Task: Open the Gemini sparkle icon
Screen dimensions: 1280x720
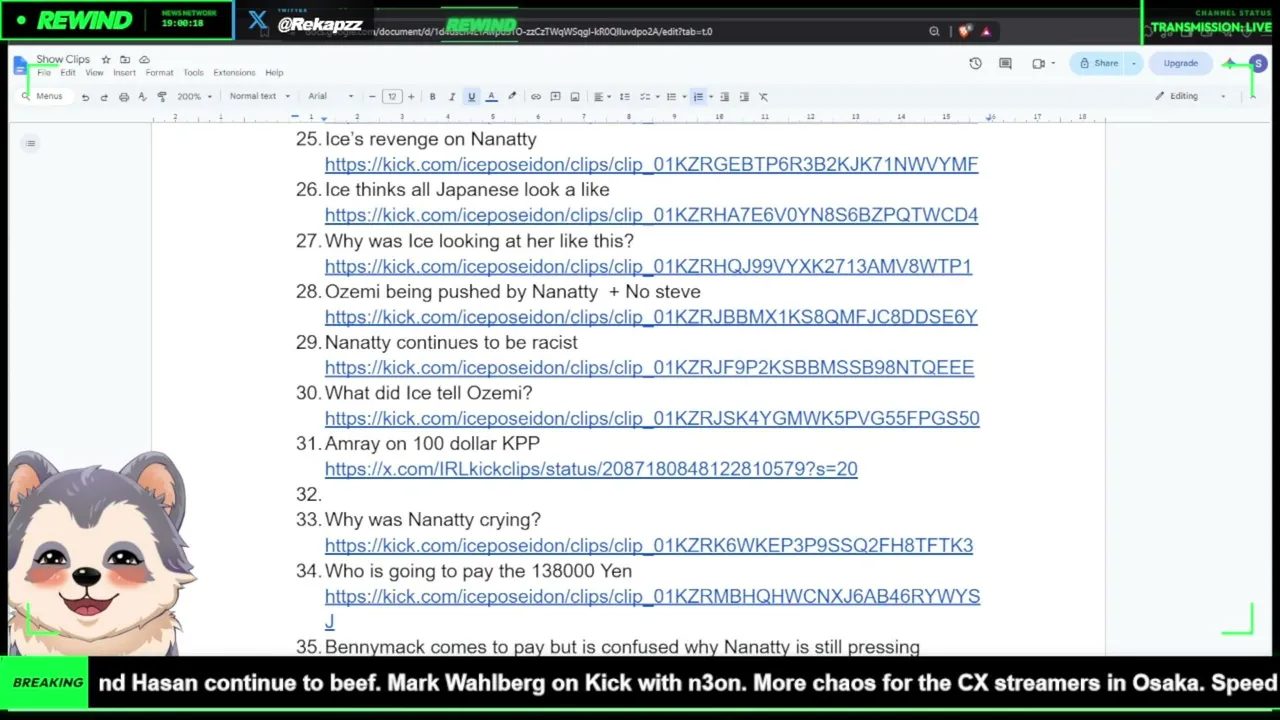Action: (x=1230, y=64)
